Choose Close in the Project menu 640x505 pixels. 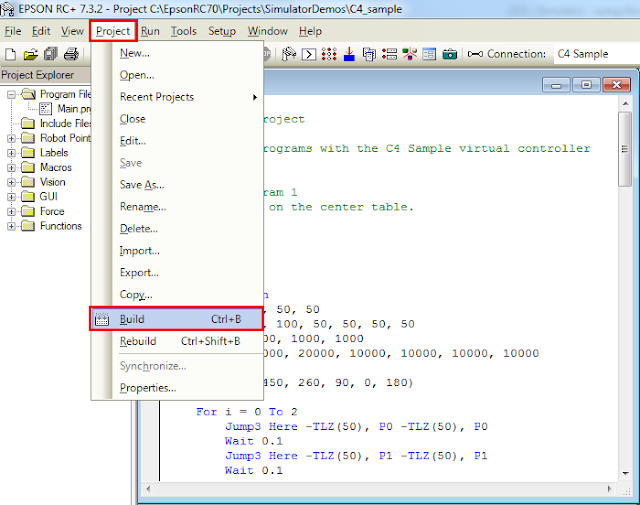tap(177, 119)
